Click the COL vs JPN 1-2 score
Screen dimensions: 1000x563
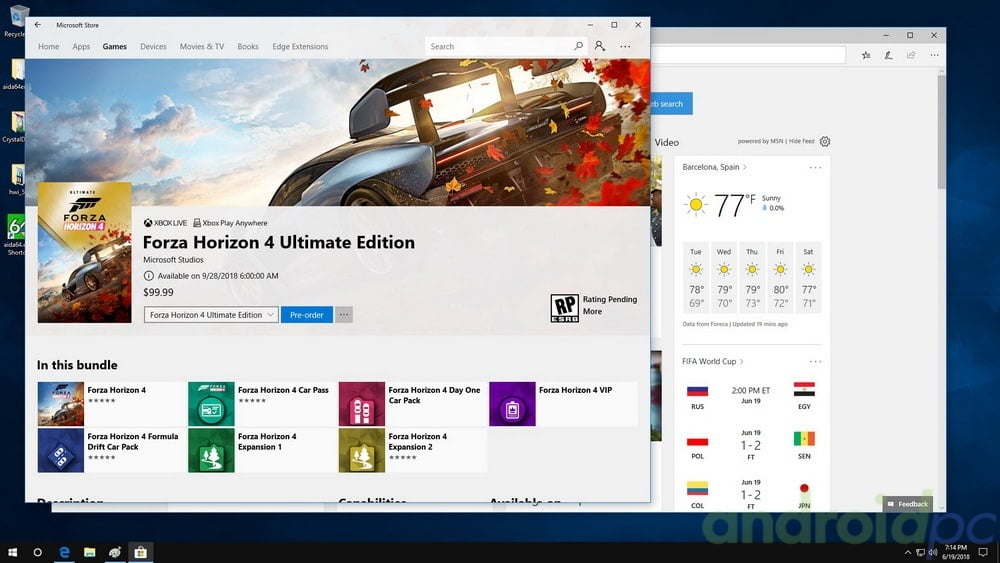(x=751, y=495)
